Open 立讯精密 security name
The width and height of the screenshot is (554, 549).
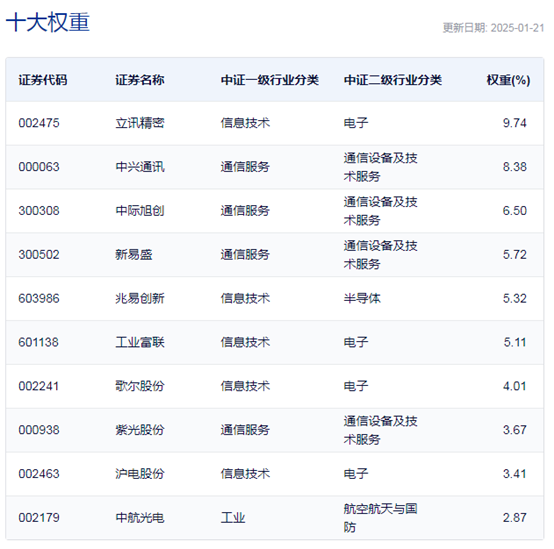point(140,123)
